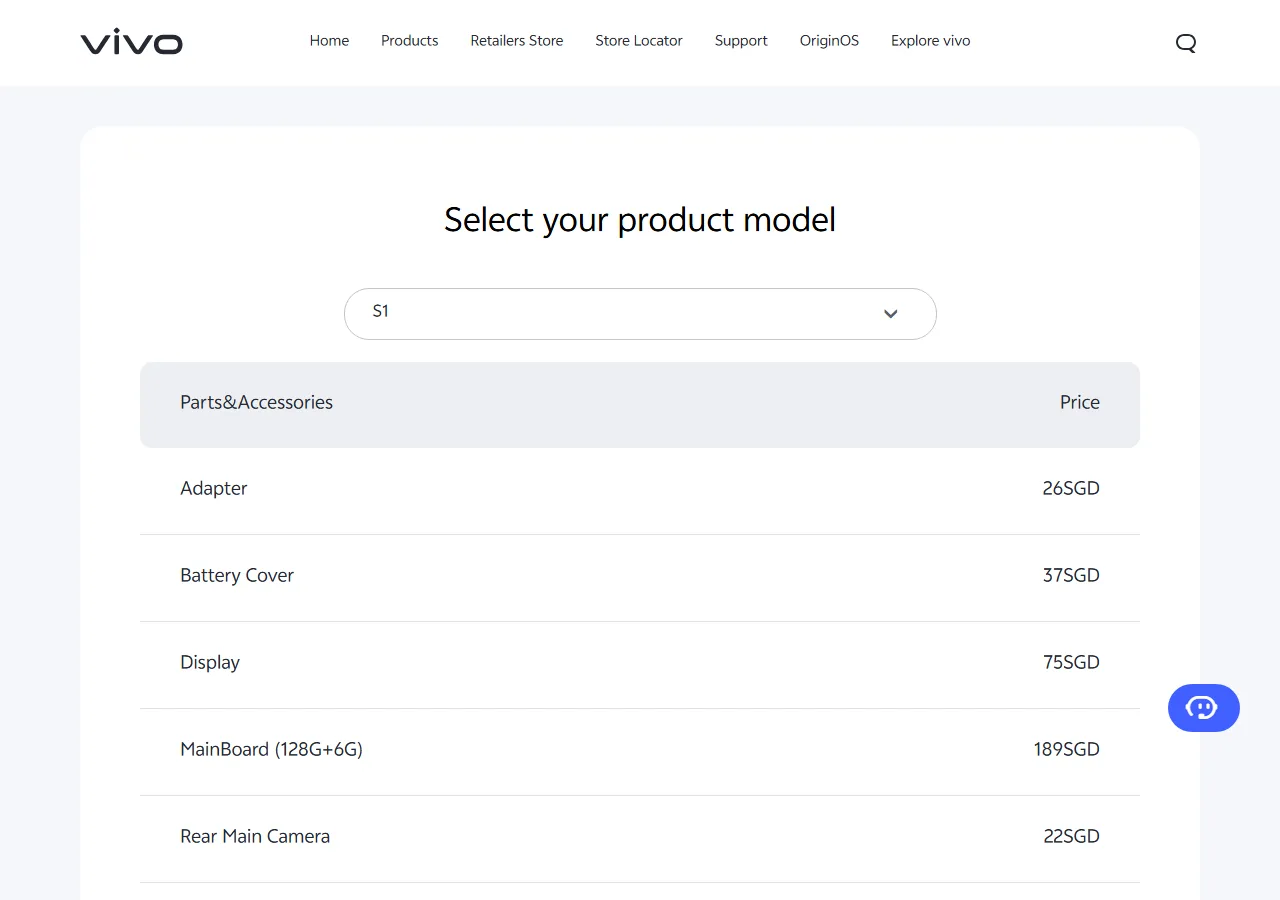Open Store Locator page
Screen dimensions: 1280x900
639,41
